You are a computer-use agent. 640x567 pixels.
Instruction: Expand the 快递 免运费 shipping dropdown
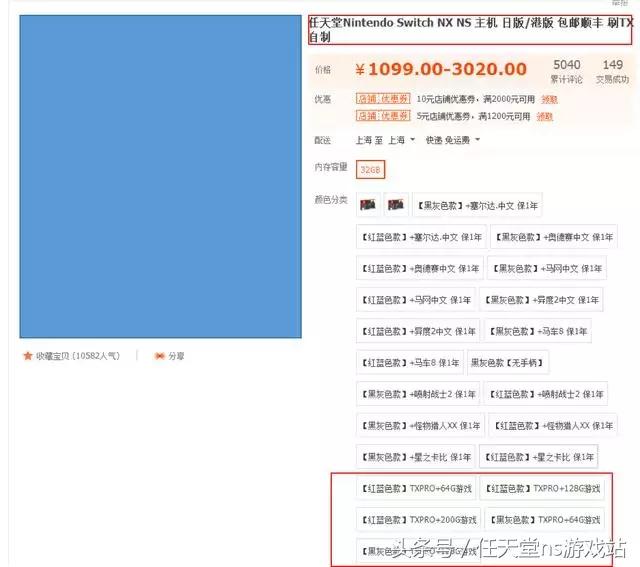point(477,140)
